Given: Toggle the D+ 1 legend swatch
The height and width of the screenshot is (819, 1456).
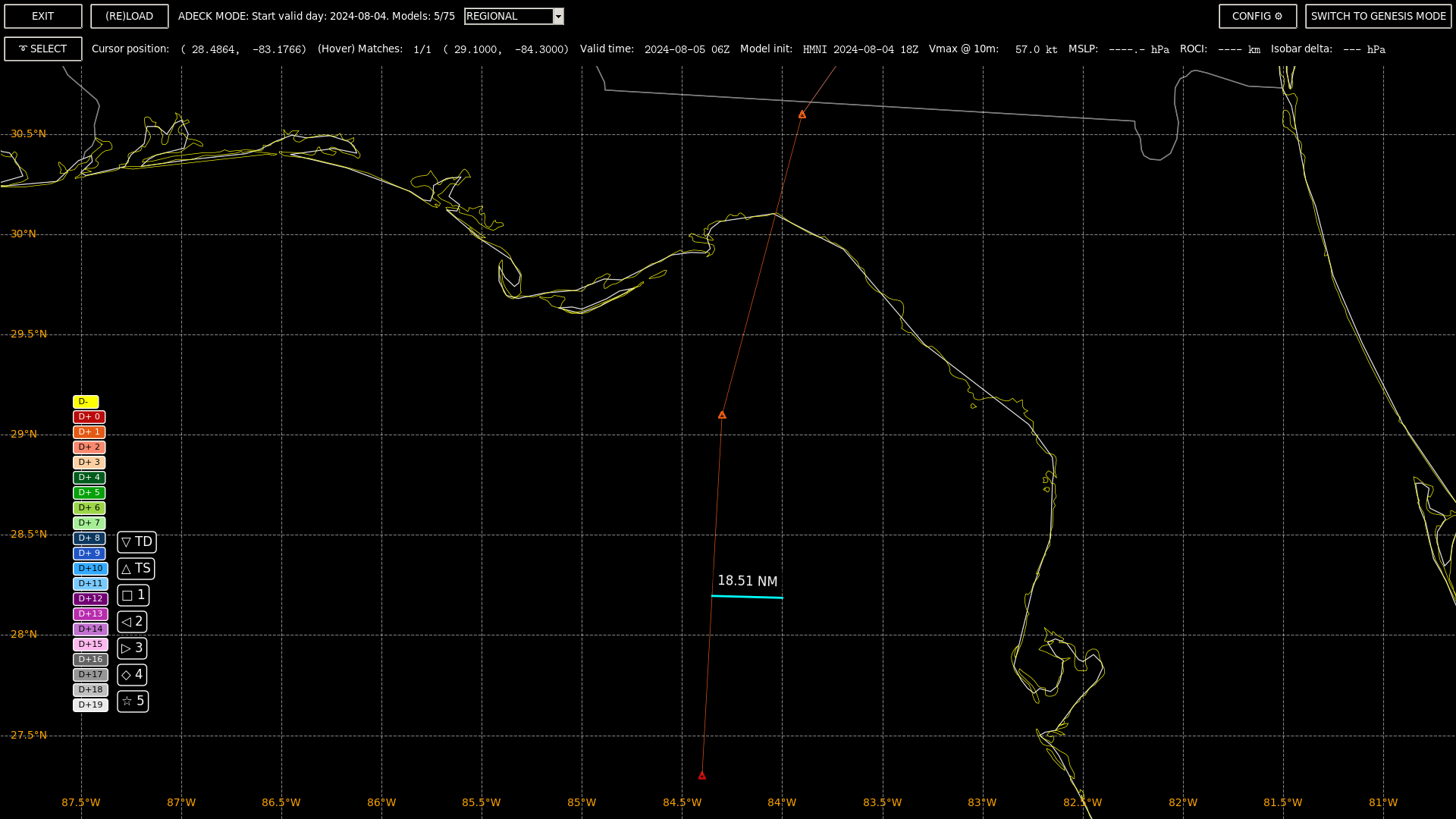Looking at the screenshot, I should pos(89,432).
